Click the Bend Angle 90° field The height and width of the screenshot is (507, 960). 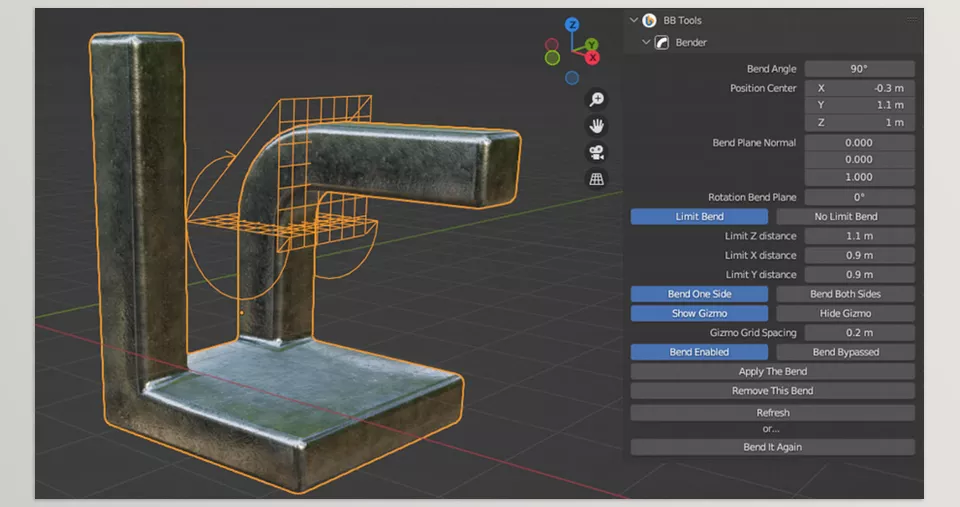(860, 69)
